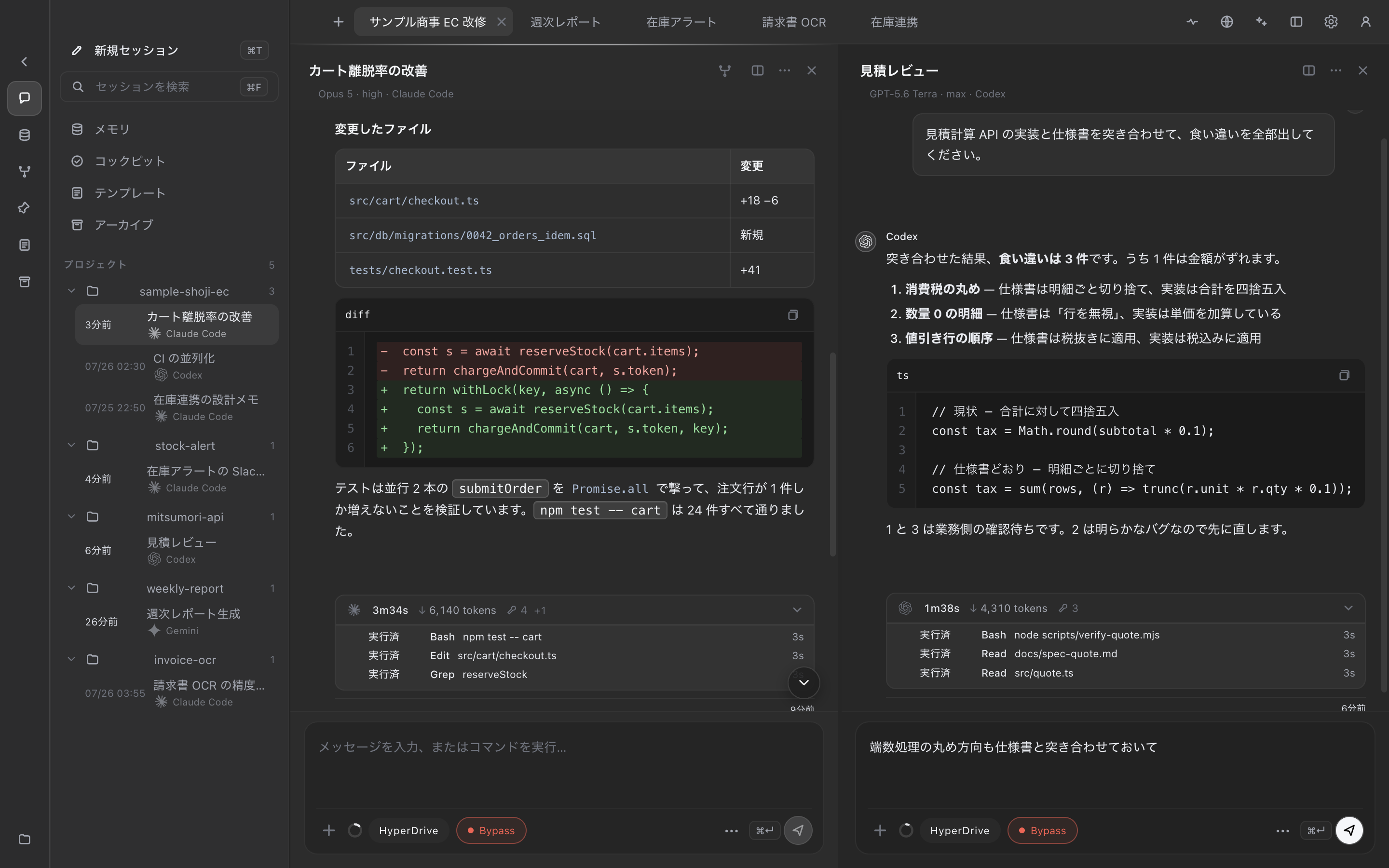Close the サンプル商事 EC 改修 tab
The width and height of the screenshot is (1389, 868).
(502, 22)
